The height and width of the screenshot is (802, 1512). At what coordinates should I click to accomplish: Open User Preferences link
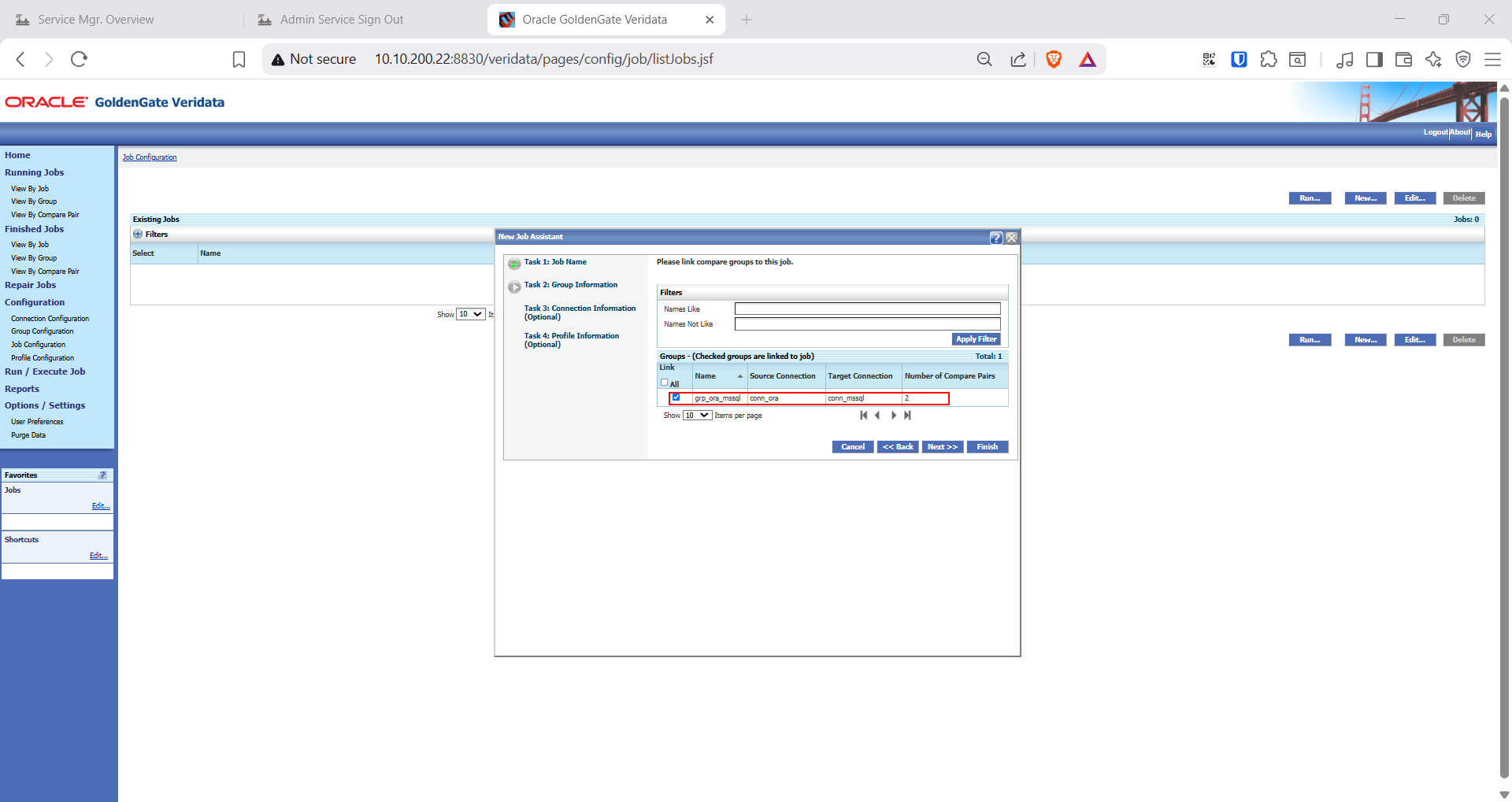pos(37,422)
